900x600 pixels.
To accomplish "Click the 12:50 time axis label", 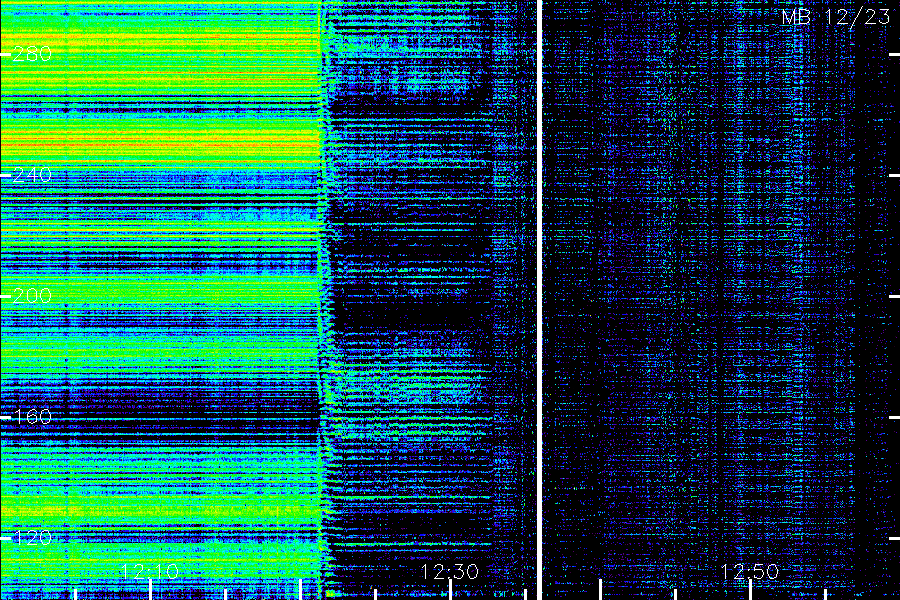I will [x=750, y=571].
